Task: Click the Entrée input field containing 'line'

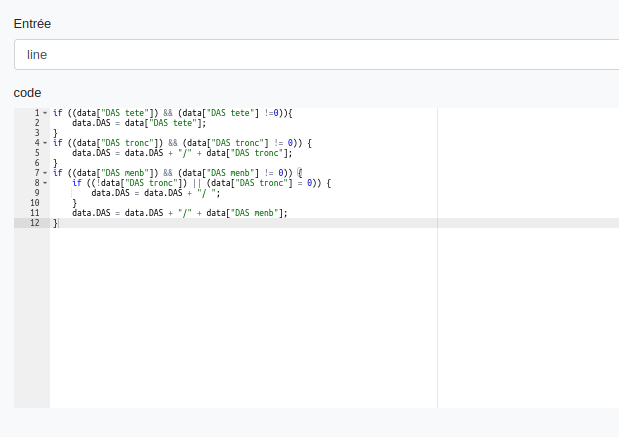Action: coord(316,55)
